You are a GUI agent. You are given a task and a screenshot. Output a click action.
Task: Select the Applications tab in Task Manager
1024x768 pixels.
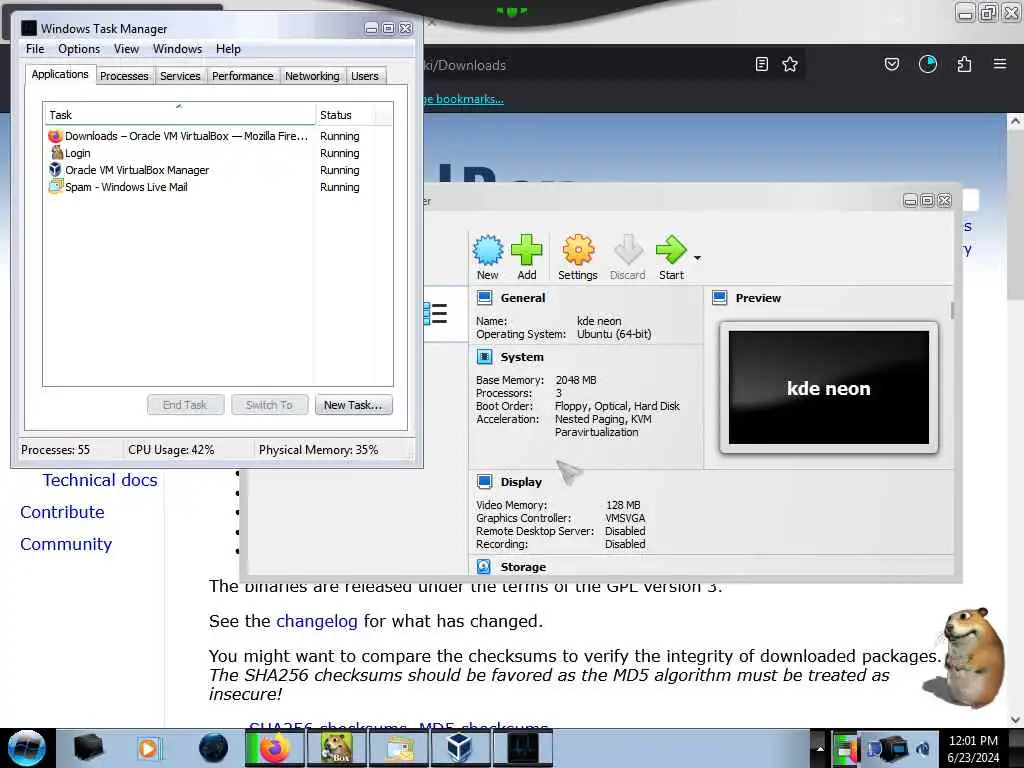(60, 74)
